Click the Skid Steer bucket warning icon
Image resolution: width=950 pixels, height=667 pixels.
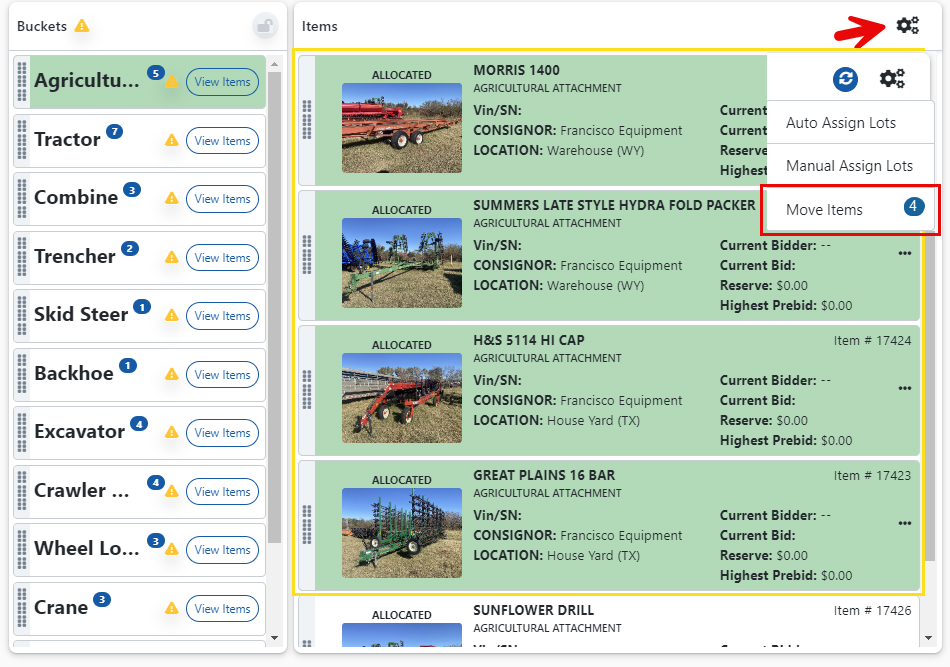click(x=171, y=316)
